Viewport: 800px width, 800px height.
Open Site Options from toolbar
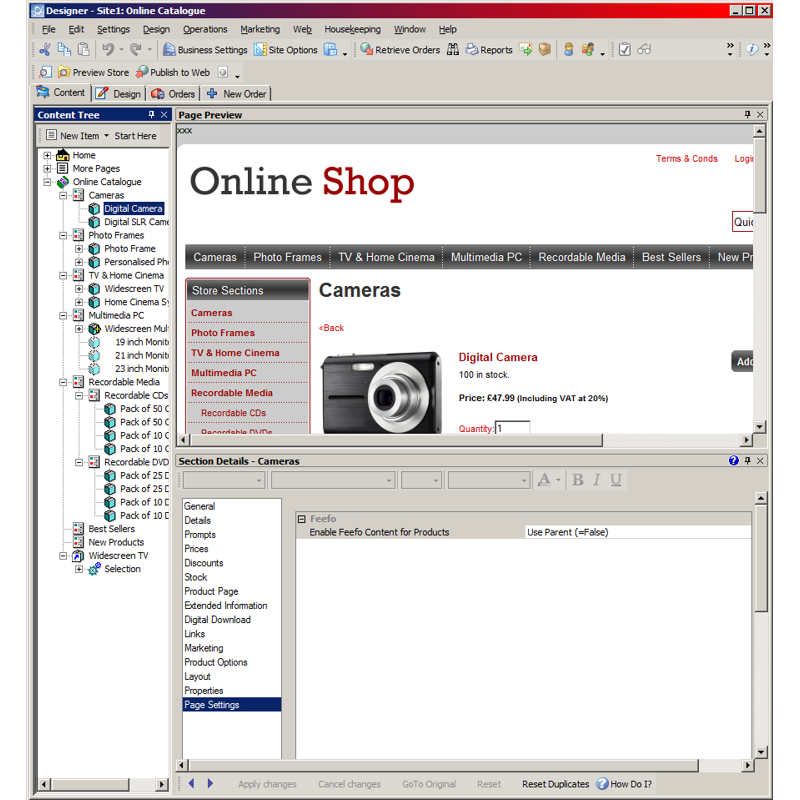286,49
